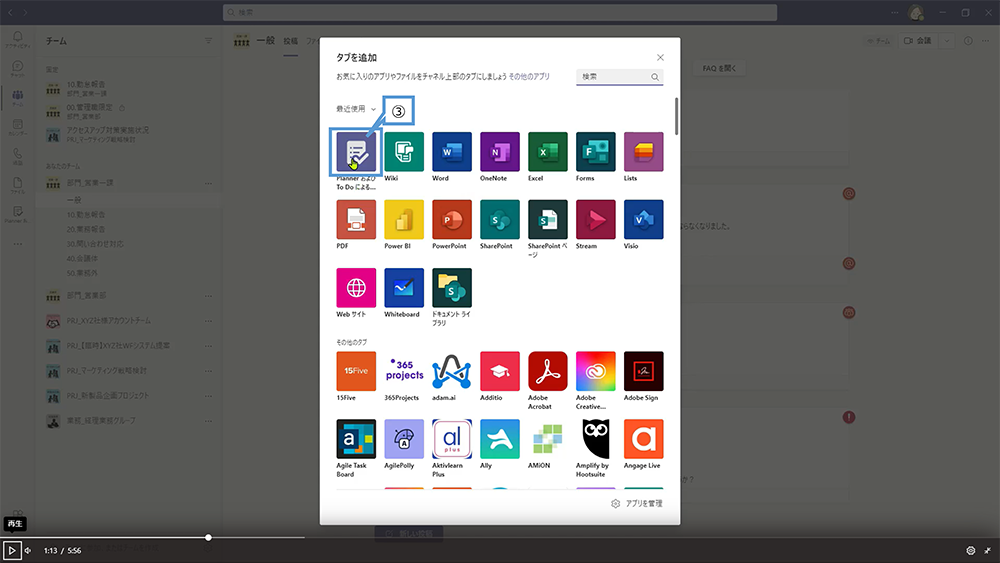Select the Ally app icon
The height and width of the screenshot is (563, 1000).
[x=499, y=439]
